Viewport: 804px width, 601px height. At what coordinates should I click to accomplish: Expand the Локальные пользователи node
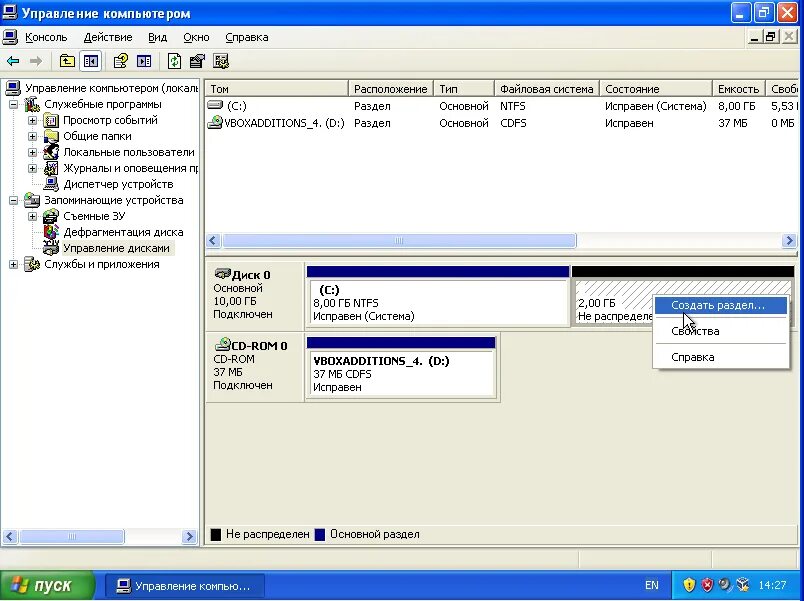coord(32,152)
